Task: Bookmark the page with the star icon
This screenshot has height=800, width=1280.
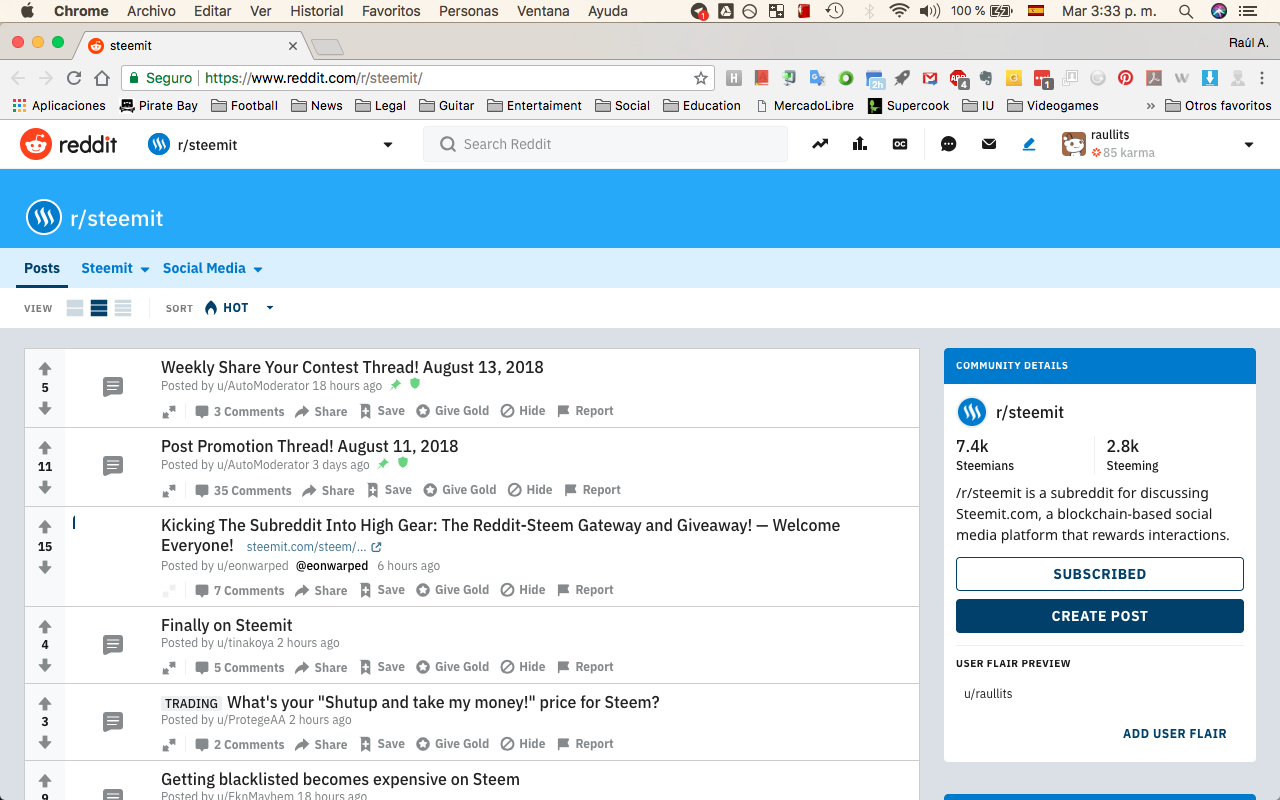Action: pos(701,78)
